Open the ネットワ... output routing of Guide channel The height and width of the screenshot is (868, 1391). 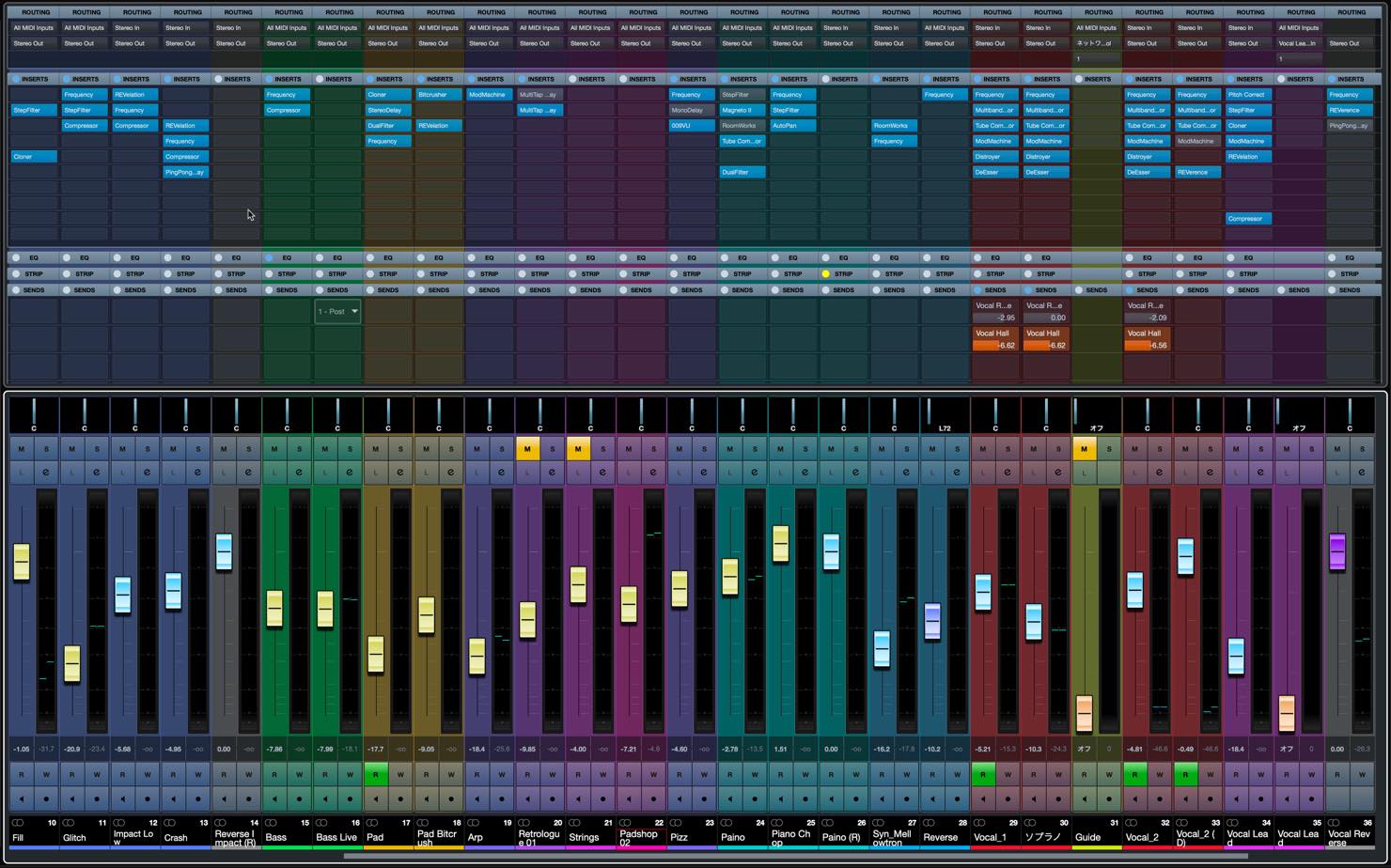point(1097,43)
